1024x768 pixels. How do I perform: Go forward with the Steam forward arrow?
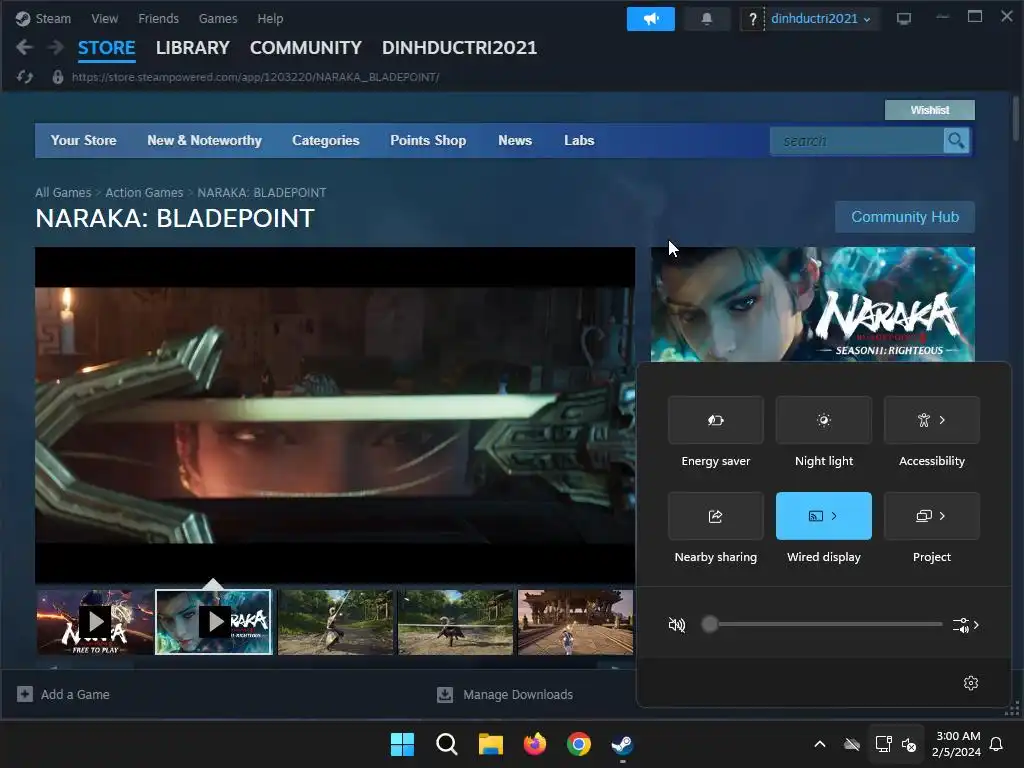point(56,47)
